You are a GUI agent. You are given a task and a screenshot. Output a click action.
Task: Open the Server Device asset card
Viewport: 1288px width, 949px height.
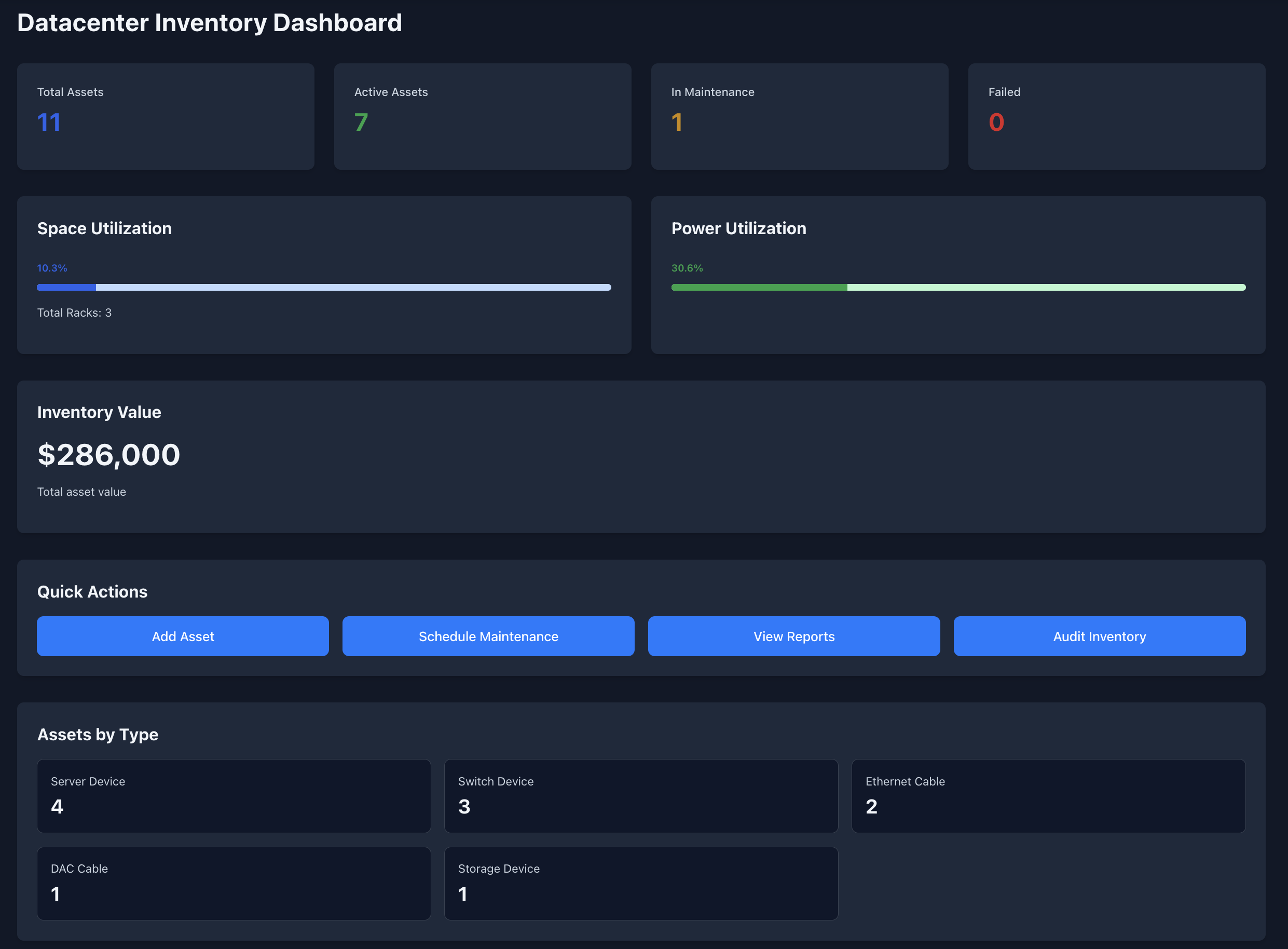(233, 796)
